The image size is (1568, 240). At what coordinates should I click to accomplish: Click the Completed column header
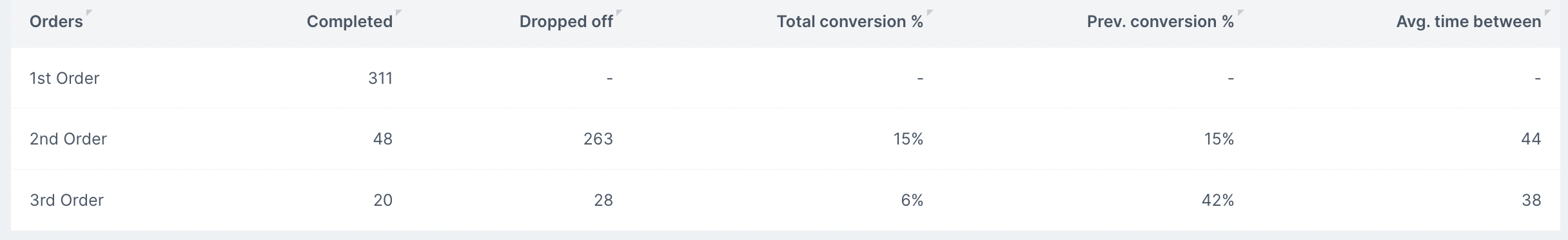[x=349, y=22]
